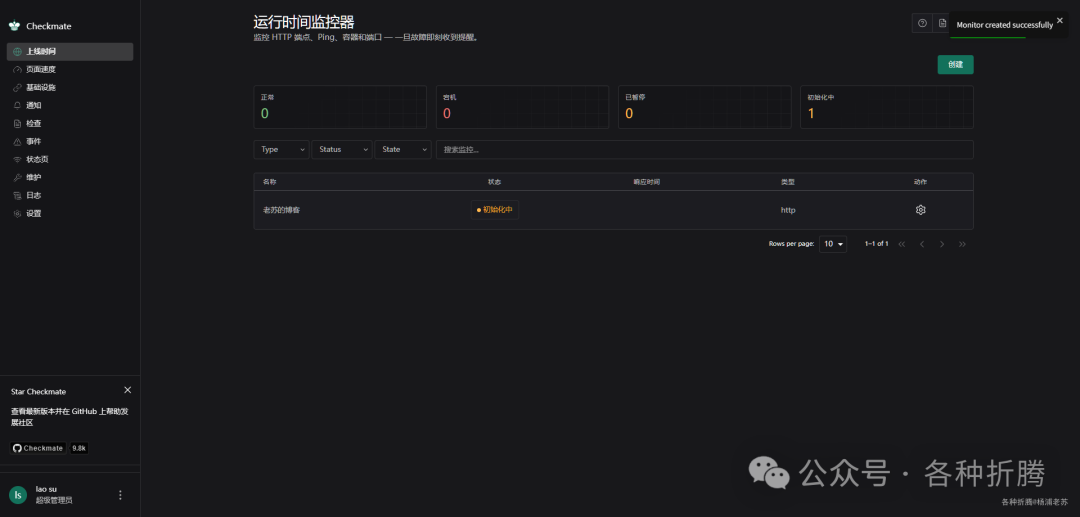
Task: Click the 动作 column header
Action: [x=920, y=182]
